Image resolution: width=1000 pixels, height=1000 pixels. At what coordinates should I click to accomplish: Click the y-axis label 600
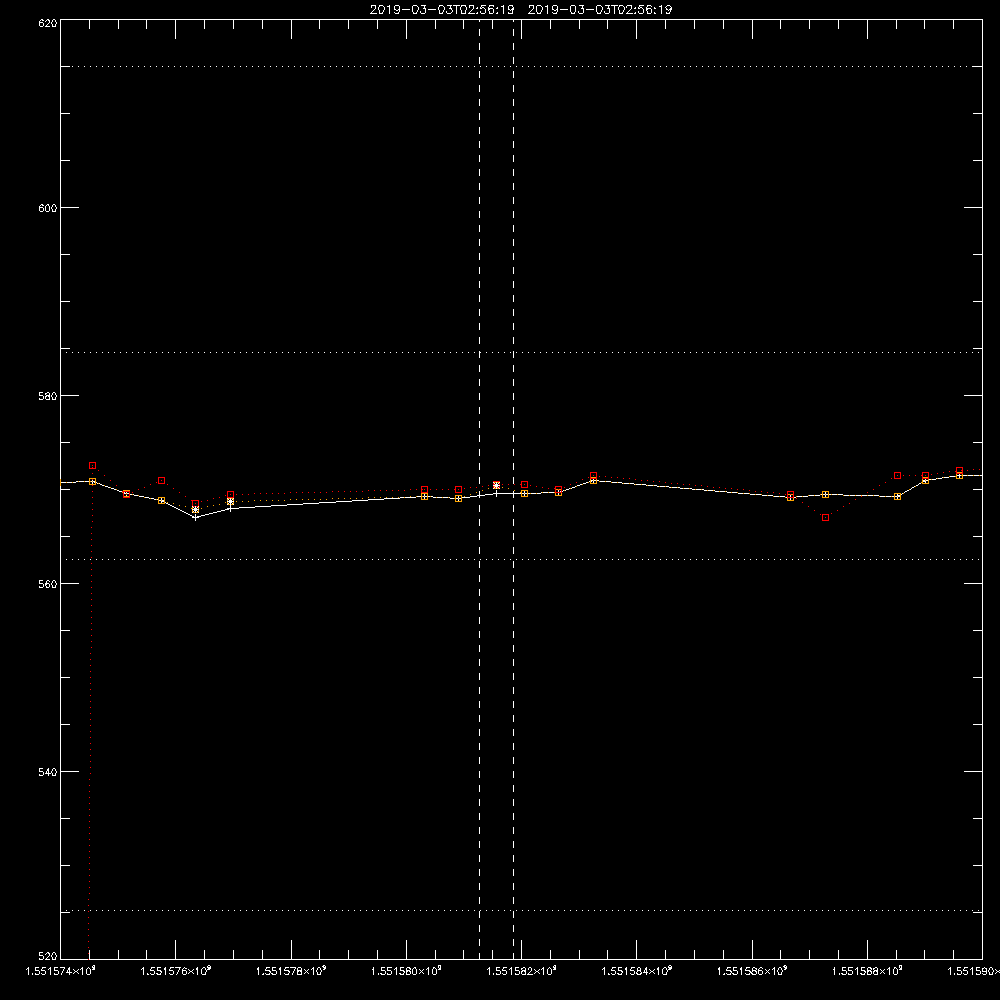48,208
